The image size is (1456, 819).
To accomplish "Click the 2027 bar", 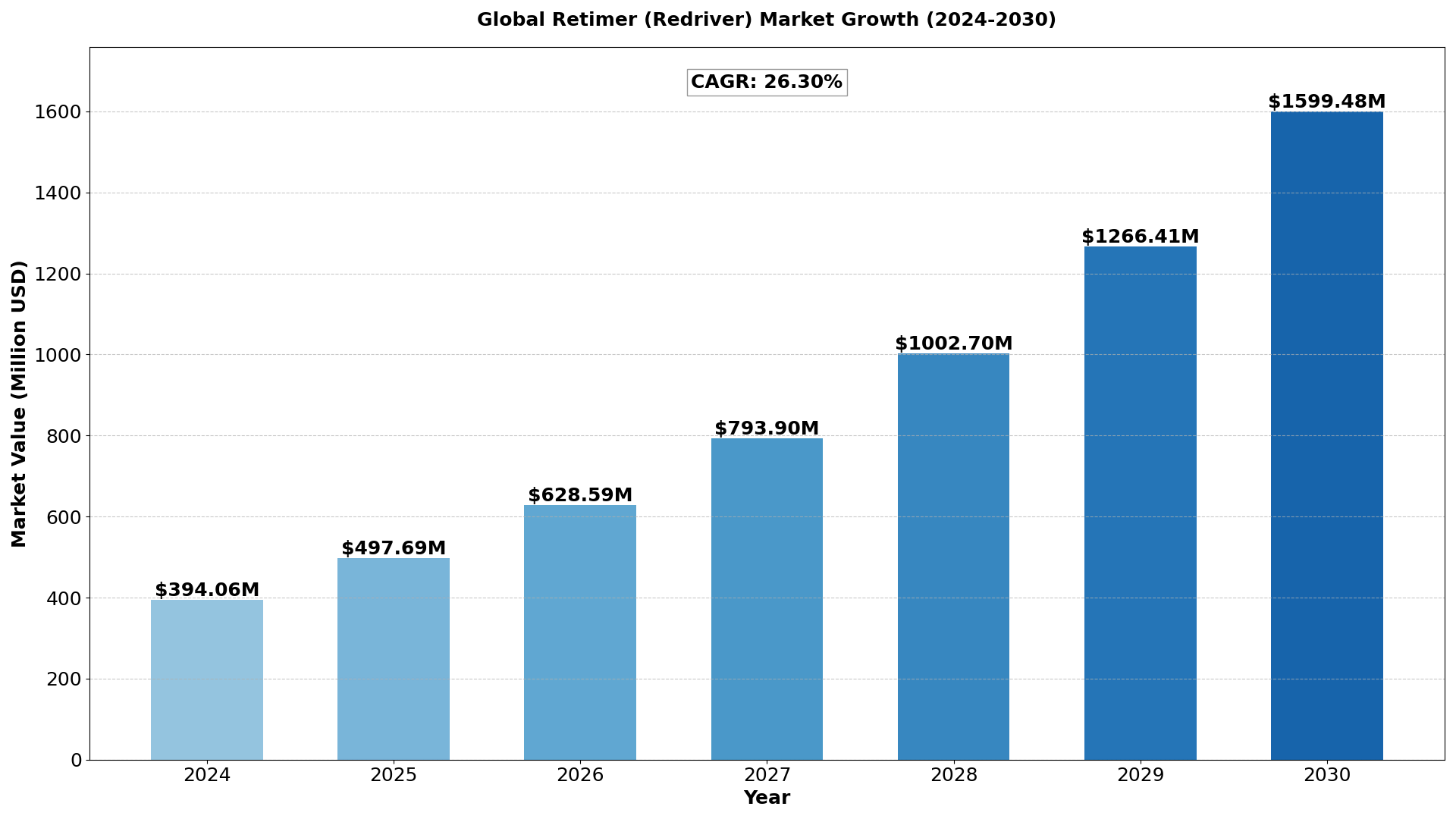I will click(767, 599).
